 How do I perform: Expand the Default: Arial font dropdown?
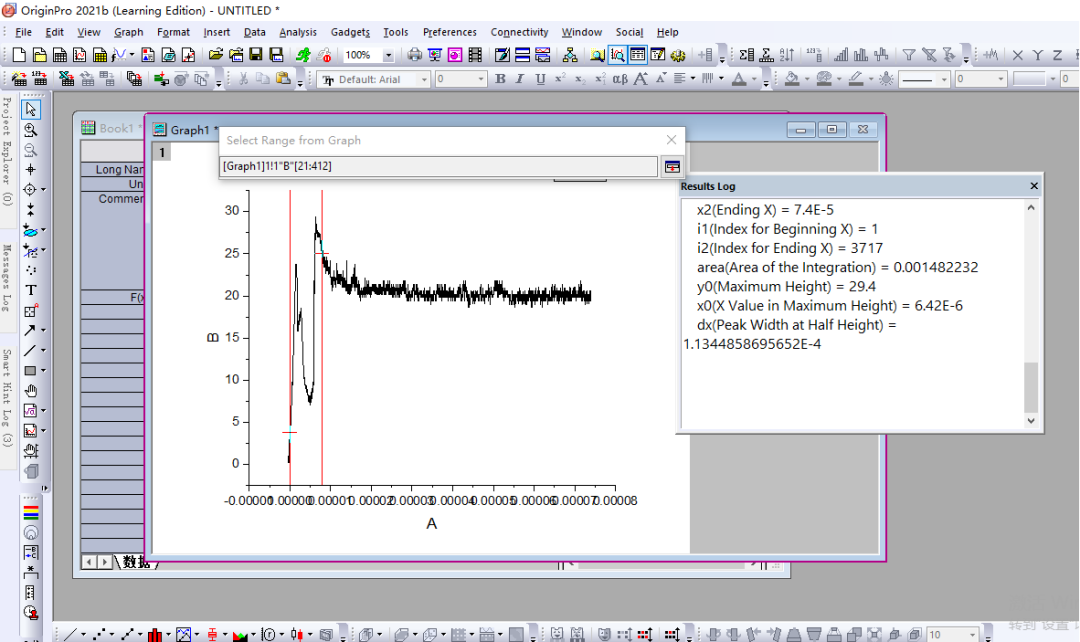(424, 79)
